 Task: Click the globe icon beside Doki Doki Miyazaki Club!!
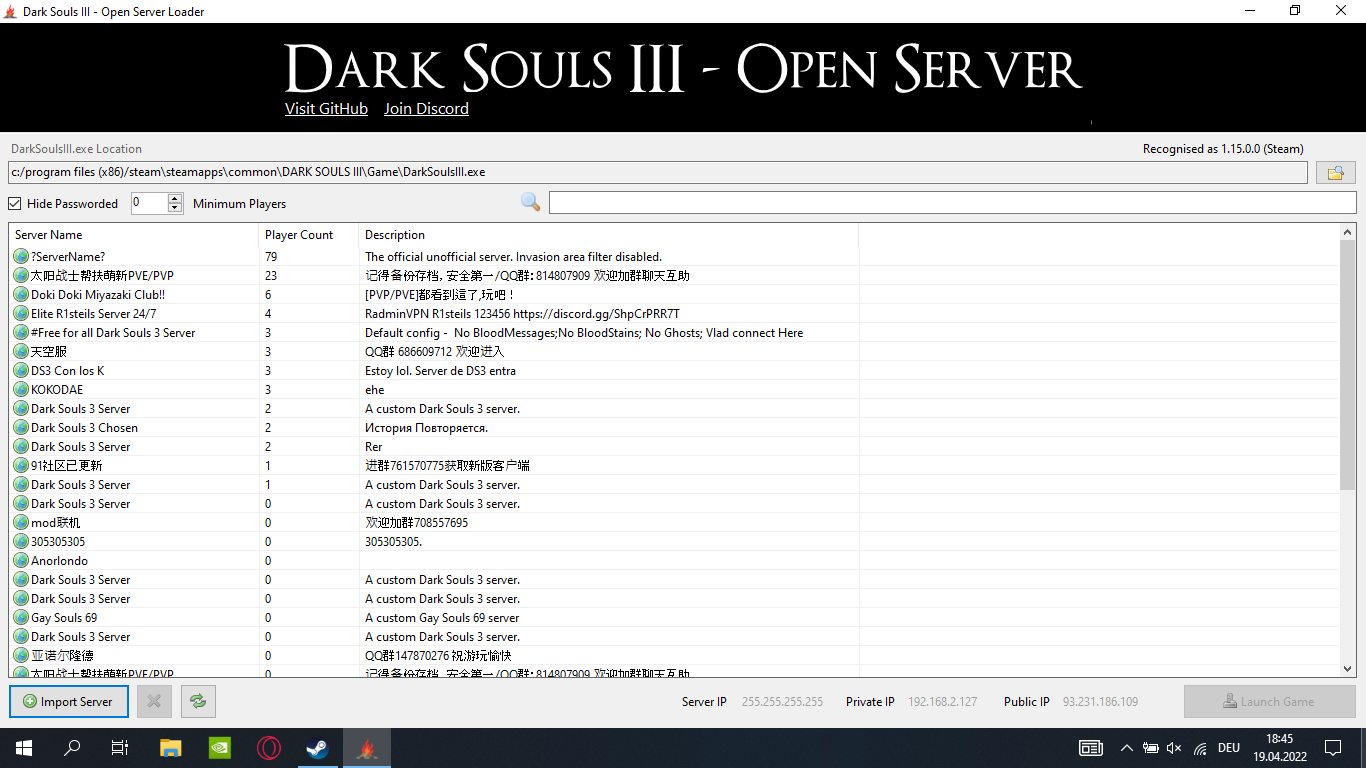pos(21,295)
